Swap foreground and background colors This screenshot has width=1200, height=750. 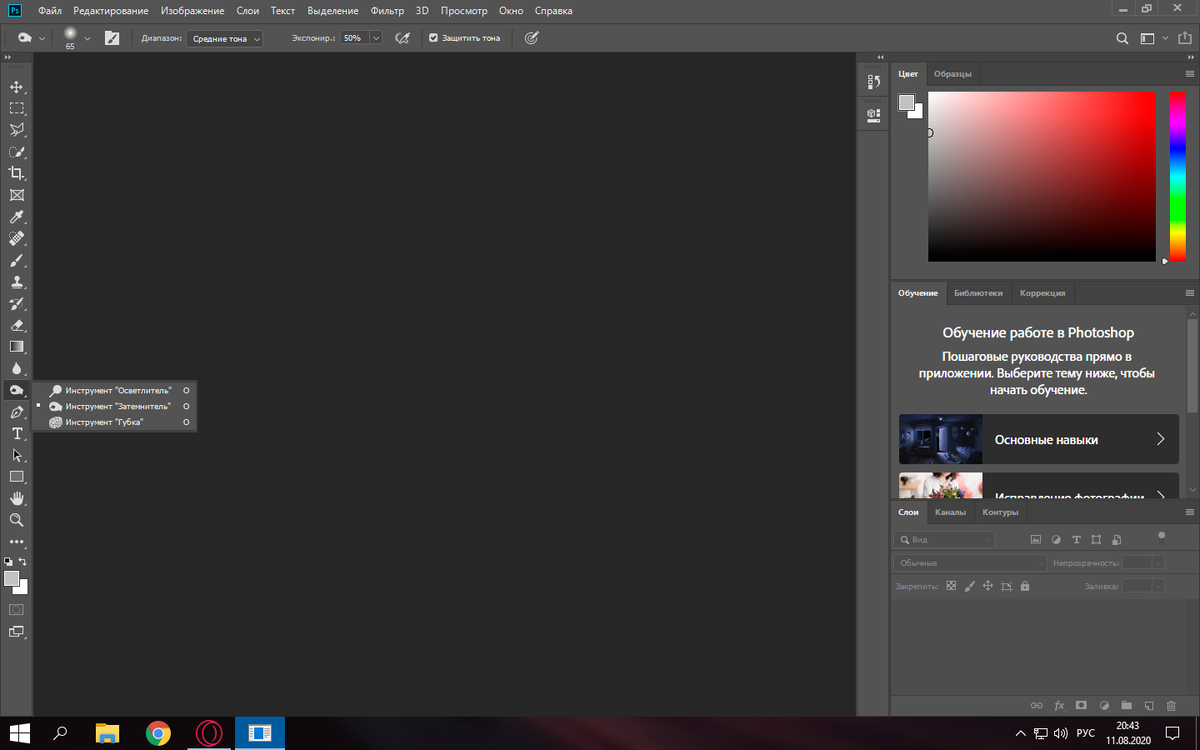click(x=23, y=562)
